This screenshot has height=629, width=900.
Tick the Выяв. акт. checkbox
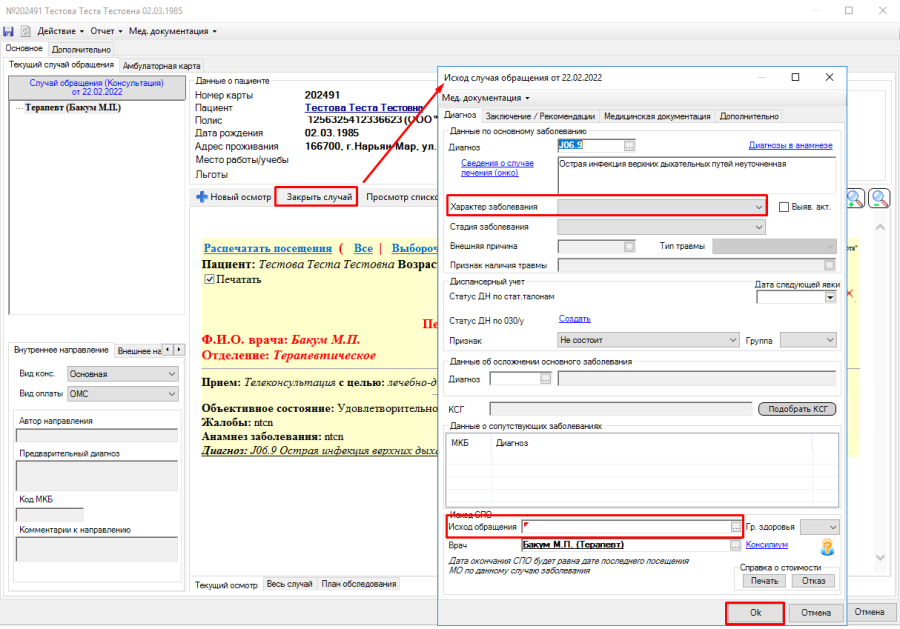tap(783, 207)
